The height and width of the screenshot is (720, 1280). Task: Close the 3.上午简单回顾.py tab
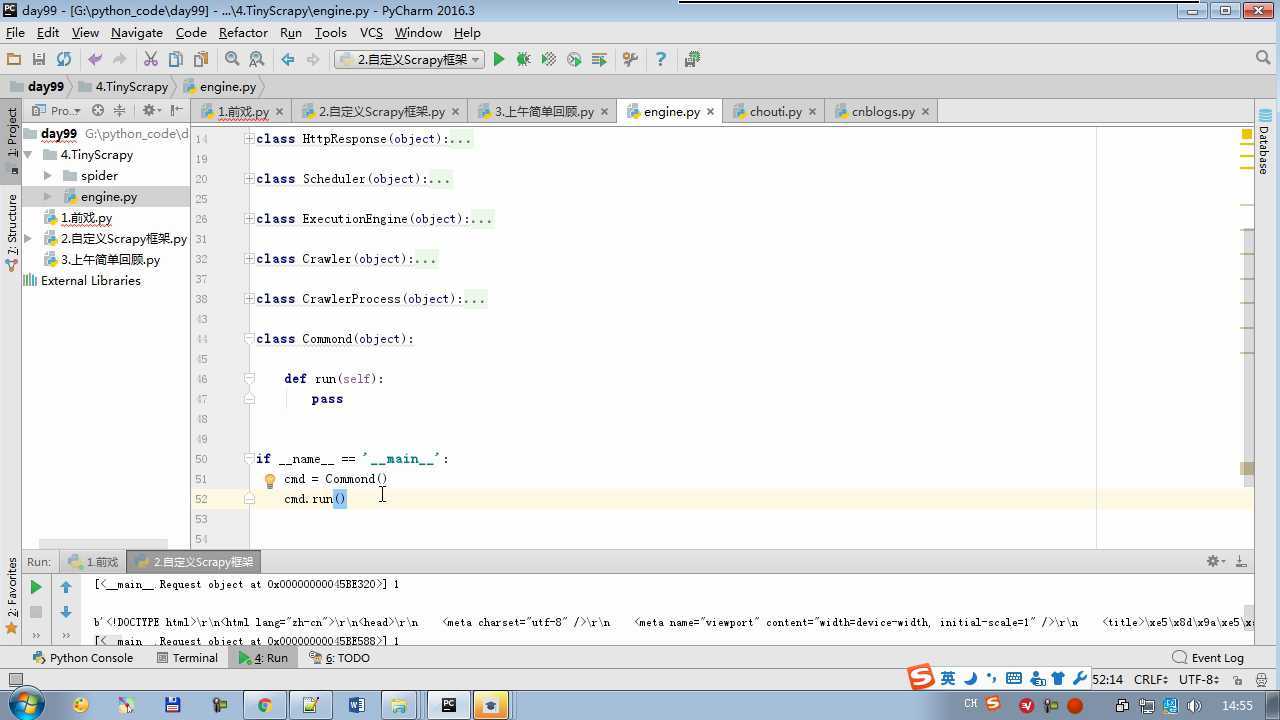603,112
